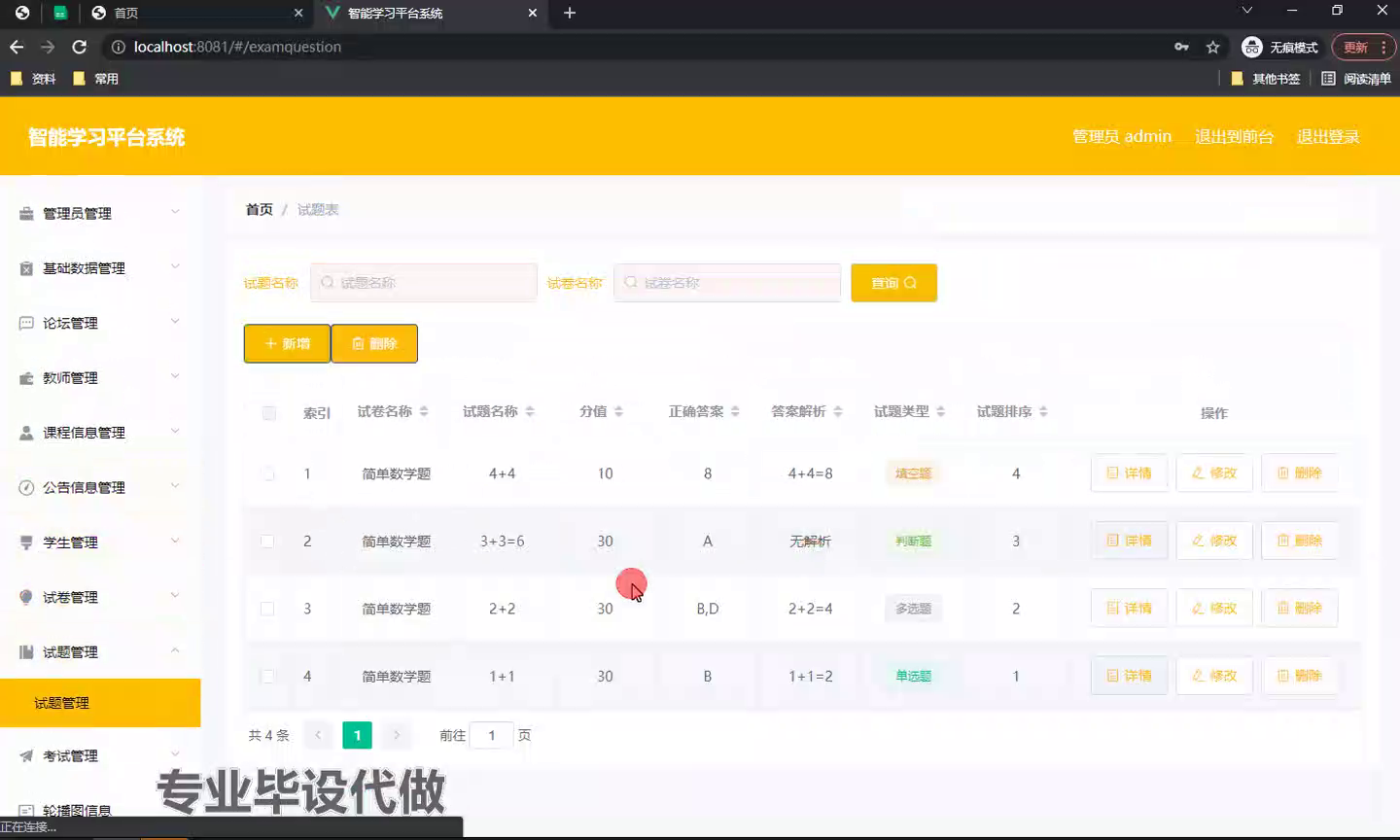The width and height of the screenshot is (1400, 840).
Task: Click the 论坛管理 sidebar icon
Action: point(26,323)
